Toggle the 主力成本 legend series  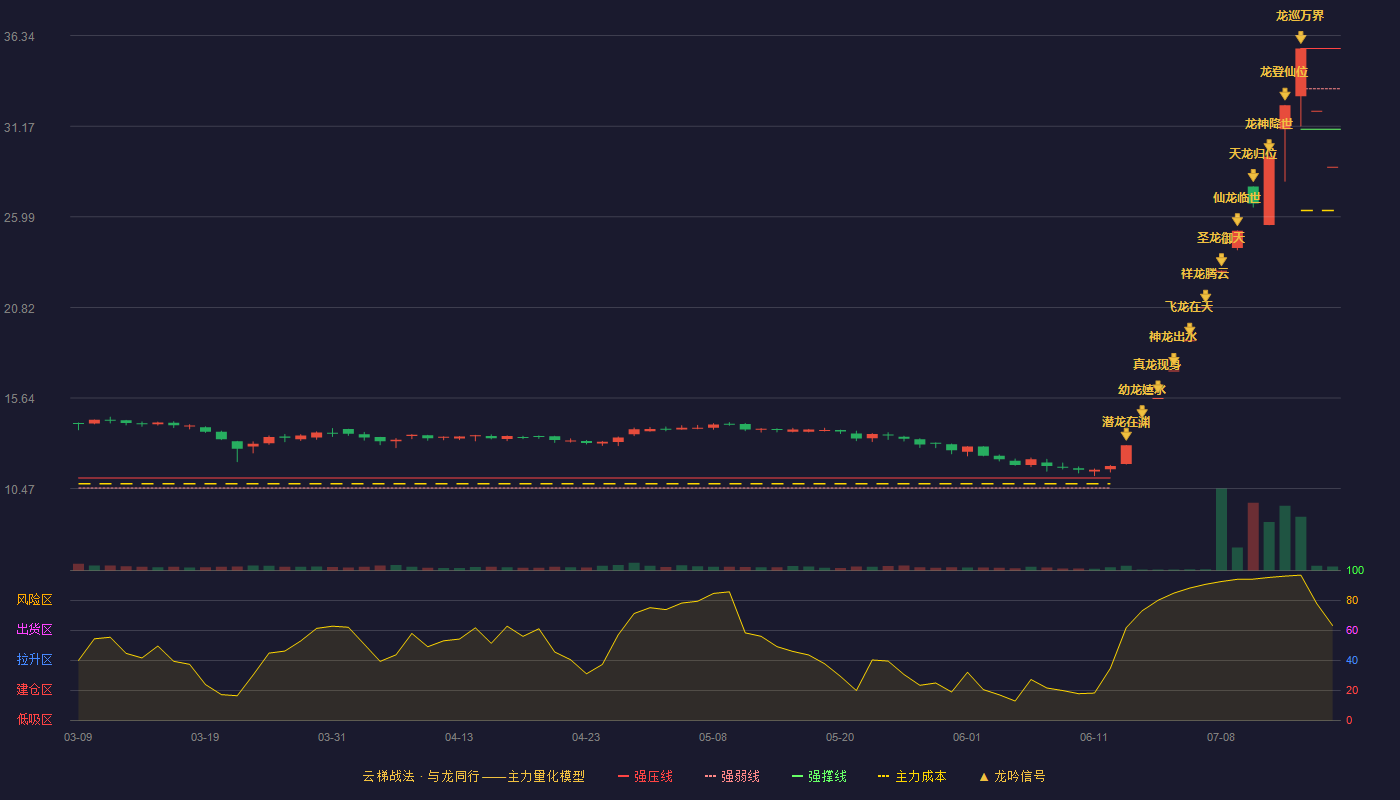(x=911, y=776)
